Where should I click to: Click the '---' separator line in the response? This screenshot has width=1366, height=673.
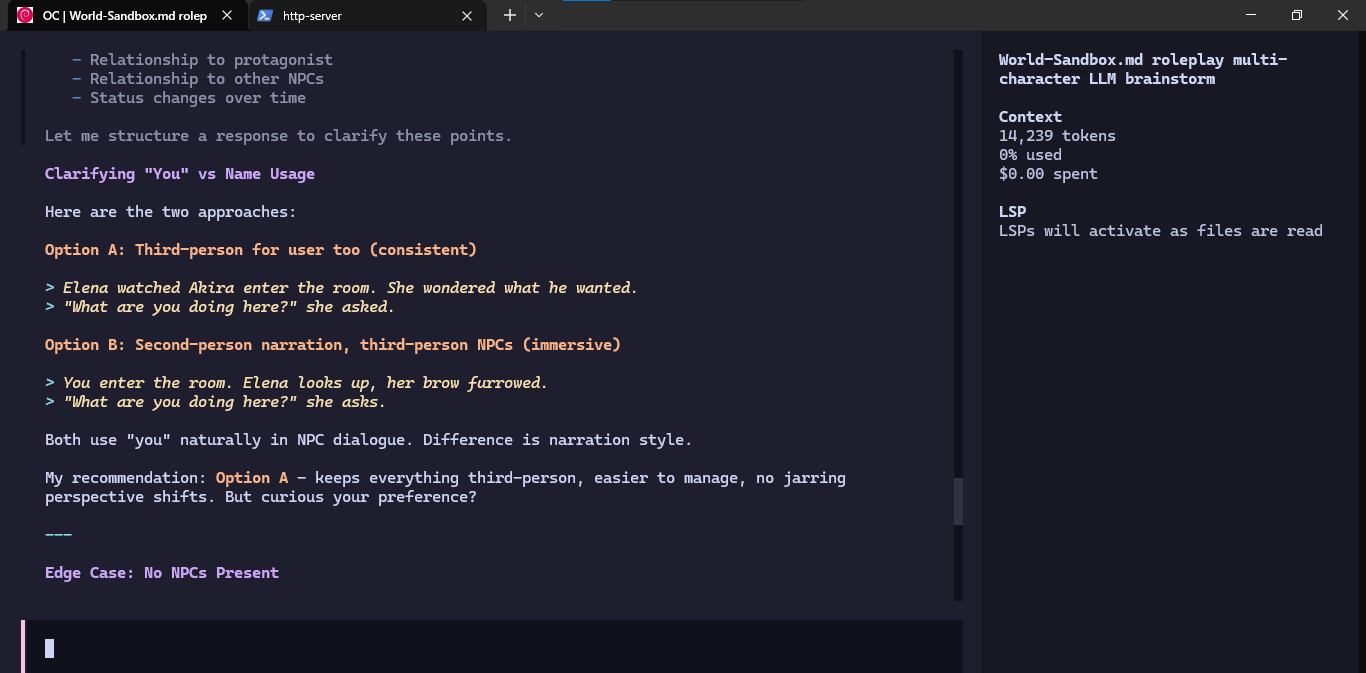[58, 535]
